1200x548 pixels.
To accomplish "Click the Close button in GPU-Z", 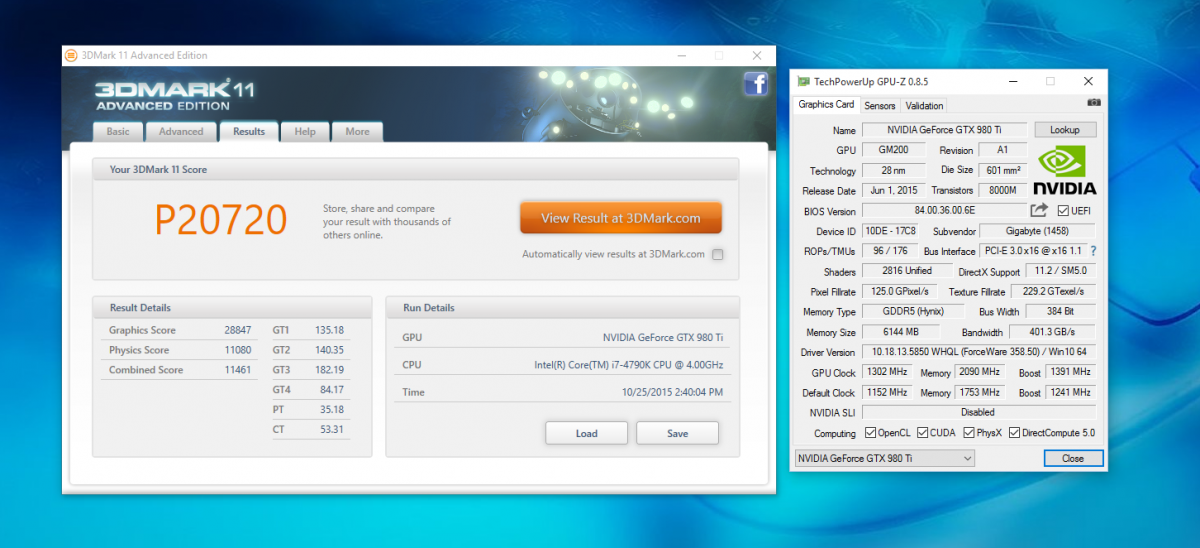I will [x=1072, y=458].
